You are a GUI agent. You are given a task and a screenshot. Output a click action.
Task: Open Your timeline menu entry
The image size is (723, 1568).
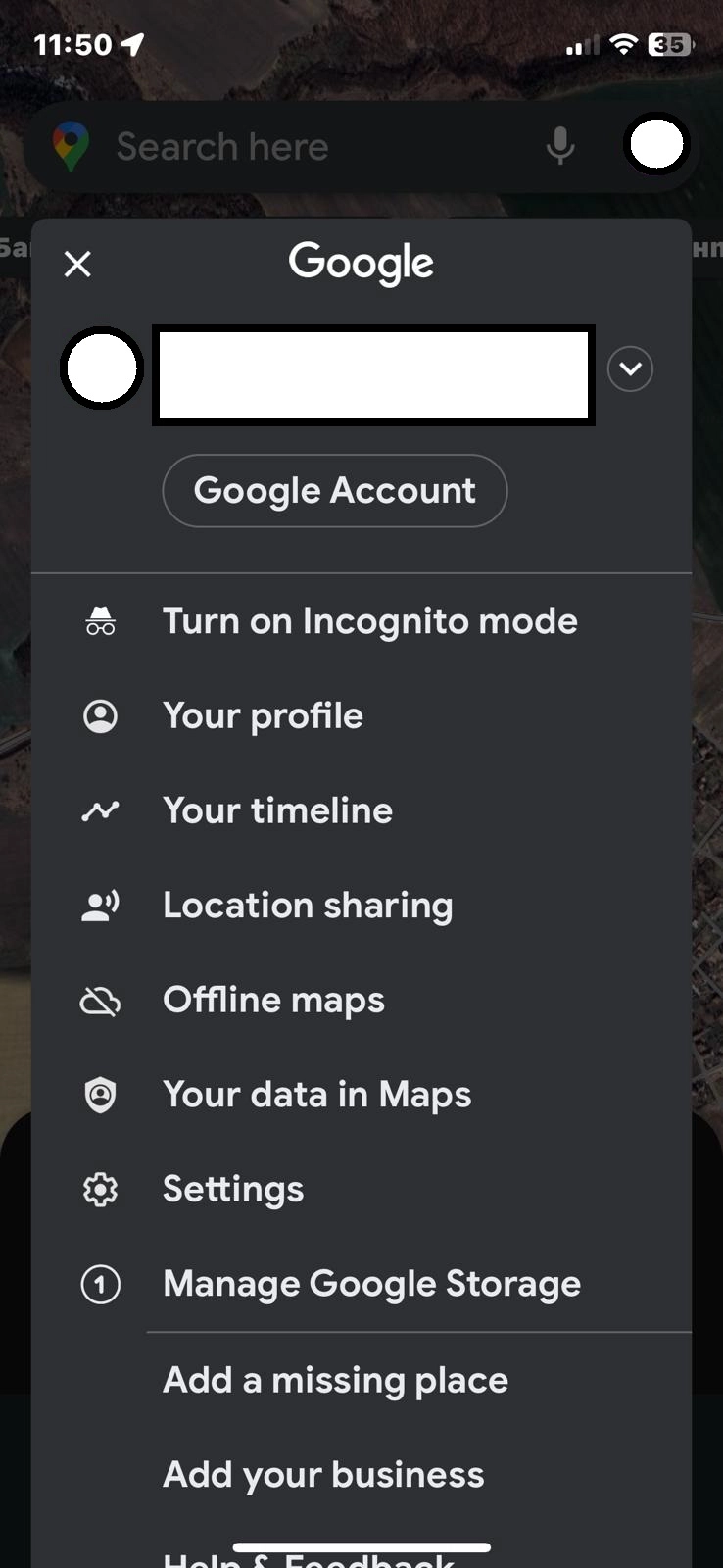[277, 810]
